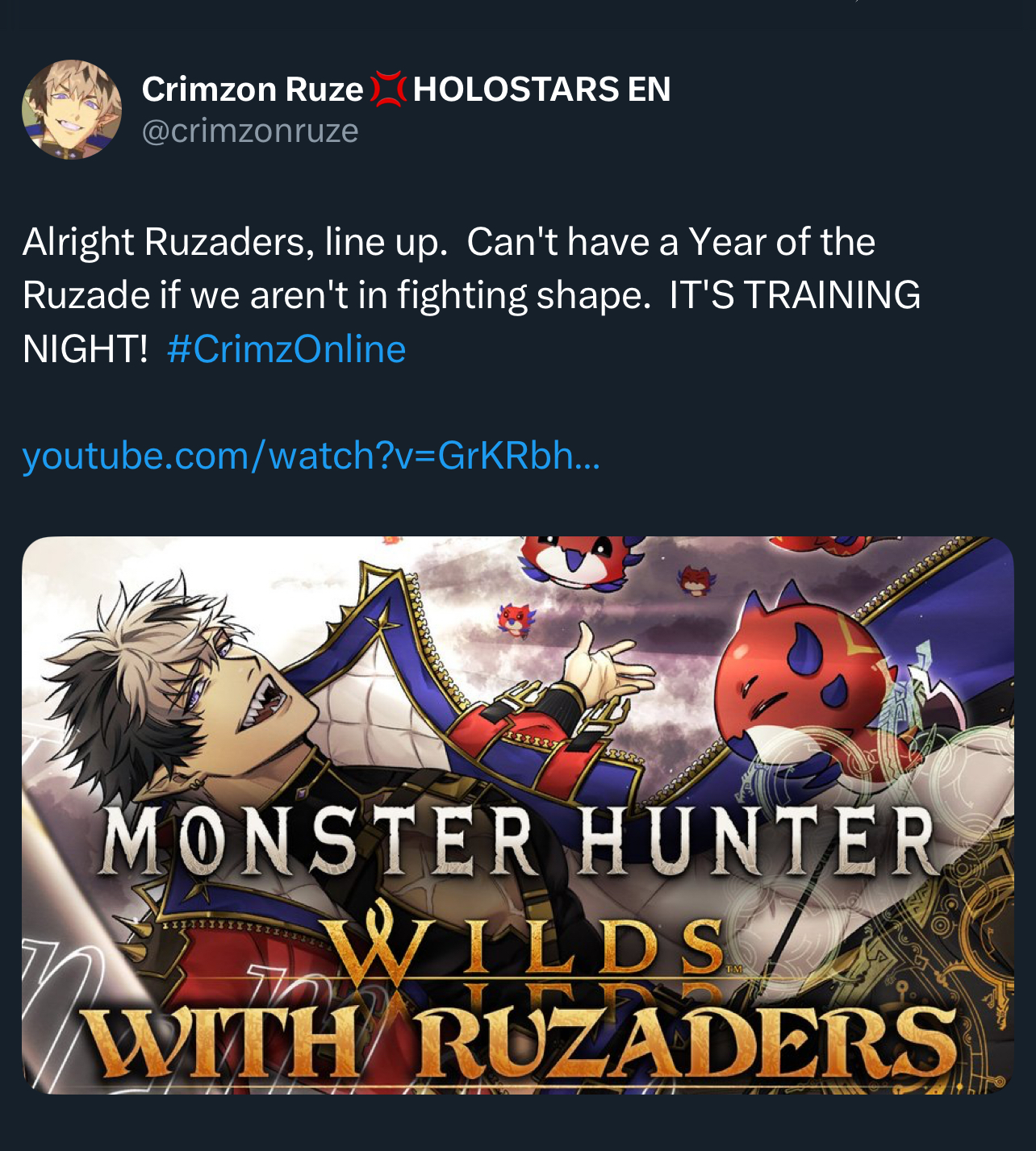Follow the youtube.com/watch link
The width and height of the screenshot is (1036, 1151).
click(311, 456)
